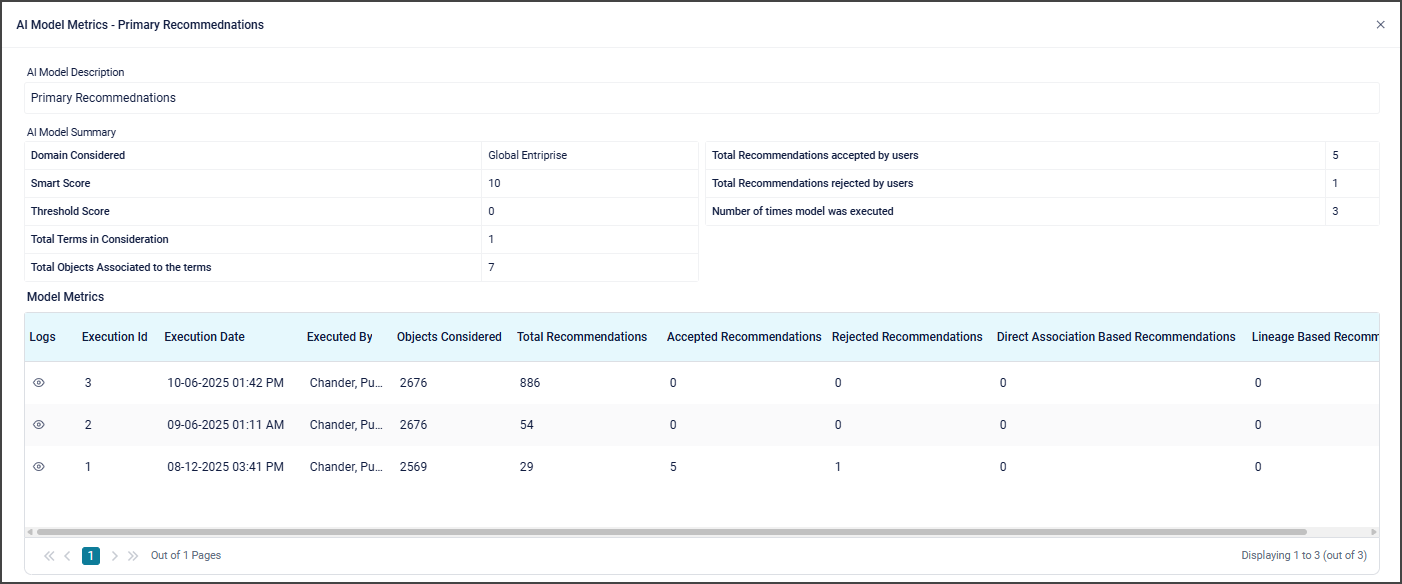1402x584 pixels.
Task: Click the horizontal scrollbar of metrics table
Action: [x=670, y=532]
